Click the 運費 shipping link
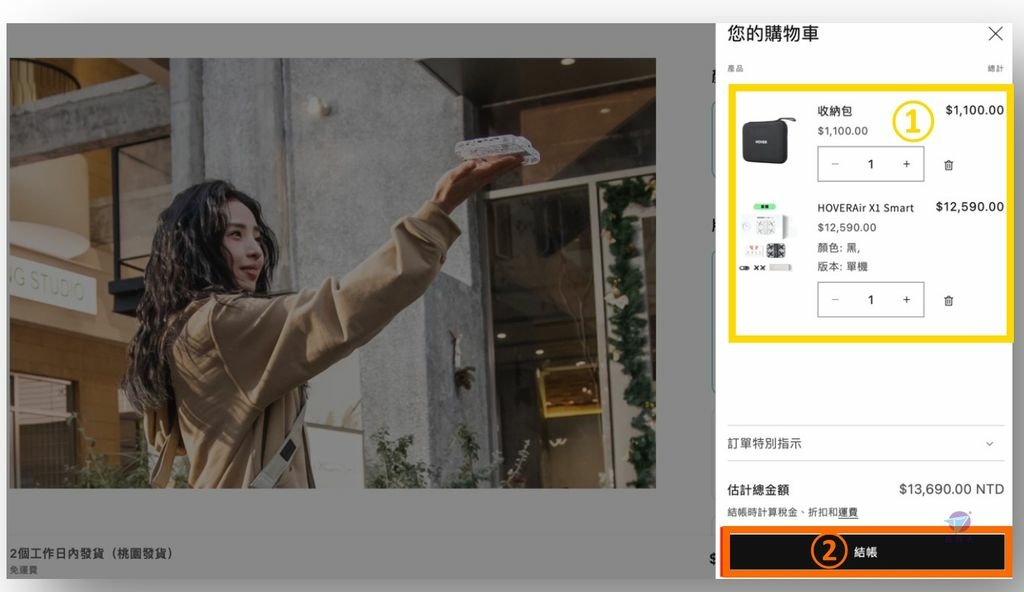 pos(848,512)
